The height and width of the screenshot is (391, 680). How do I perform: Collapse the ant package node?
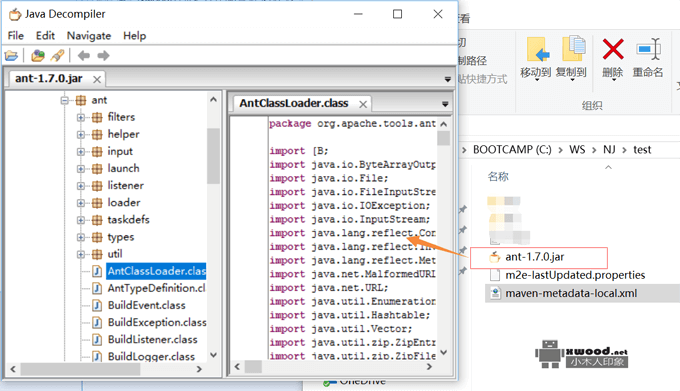point(65,101)
